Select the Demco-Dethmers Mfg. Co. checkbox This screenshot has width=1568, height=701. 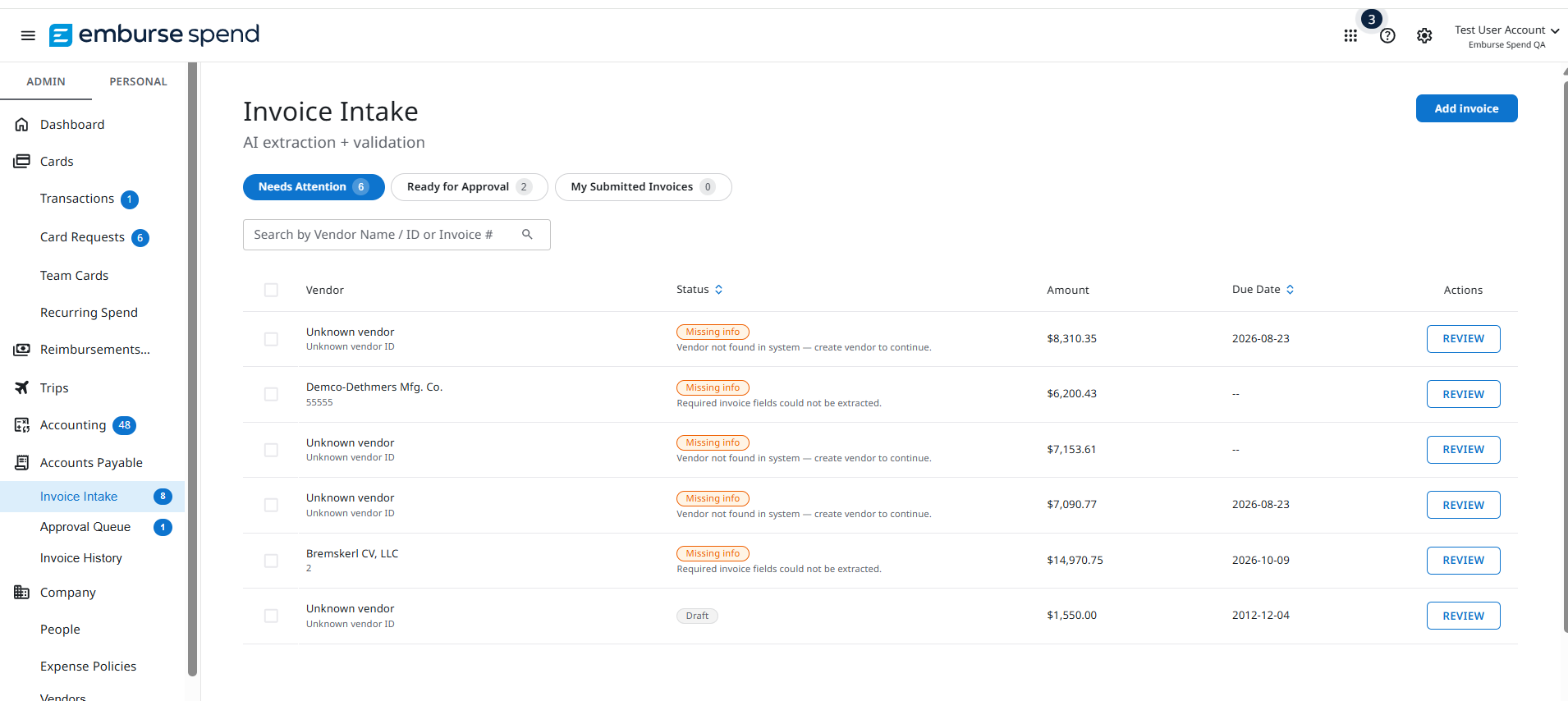271,394
